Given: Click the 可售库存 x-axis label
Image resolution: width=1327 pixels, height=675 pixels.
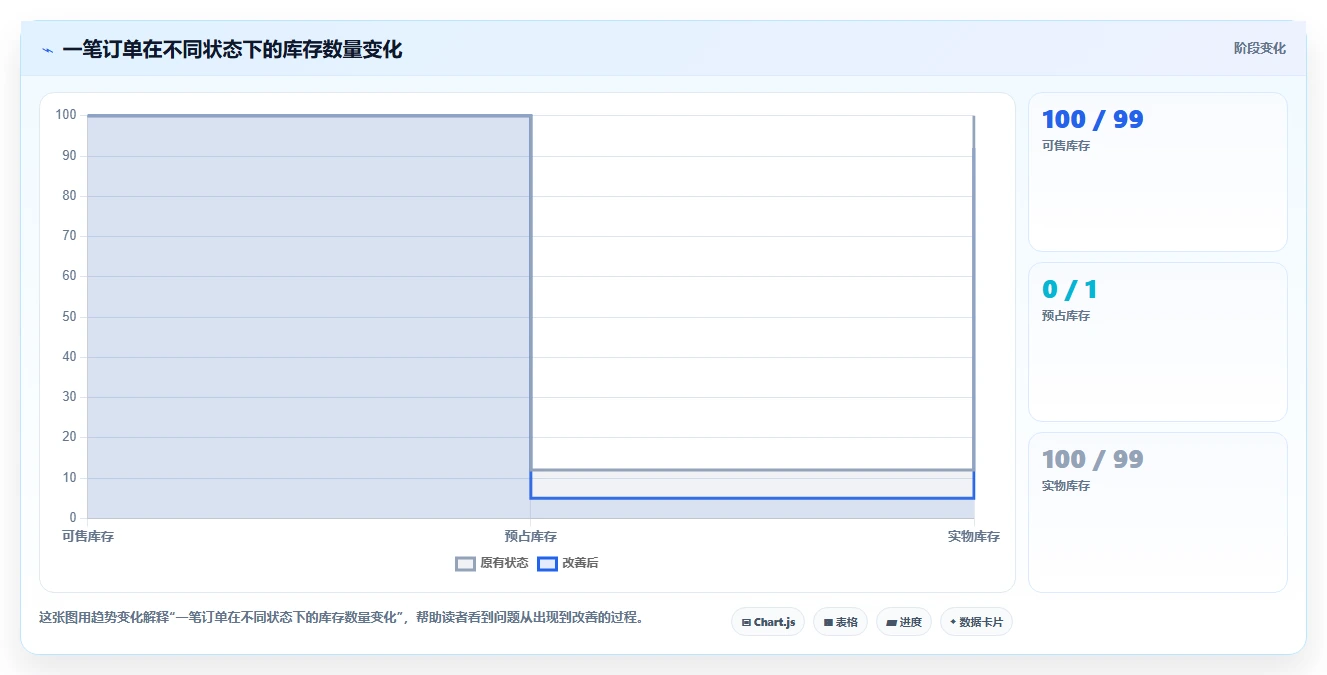Looking at the screenshot, I should point(88,536).
